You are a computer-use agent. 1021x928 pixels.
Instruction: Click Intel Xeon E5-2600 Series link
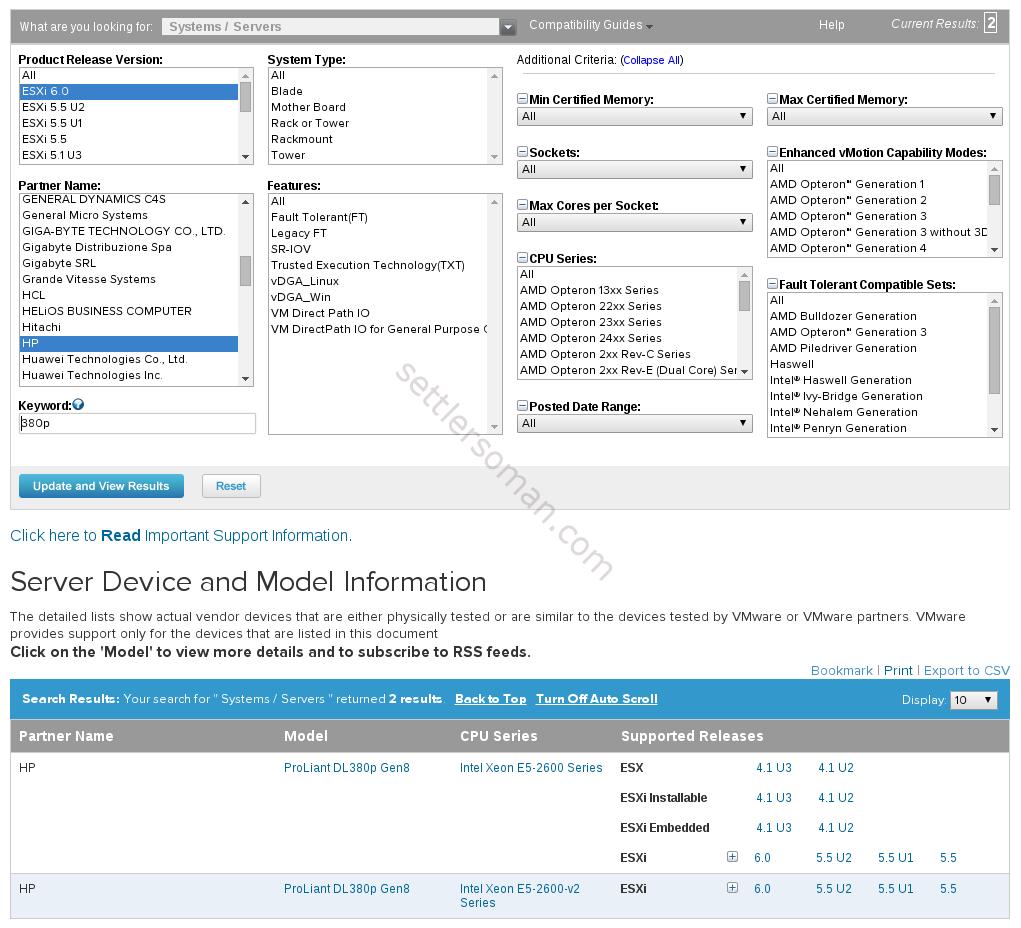(x=531, y=768)
